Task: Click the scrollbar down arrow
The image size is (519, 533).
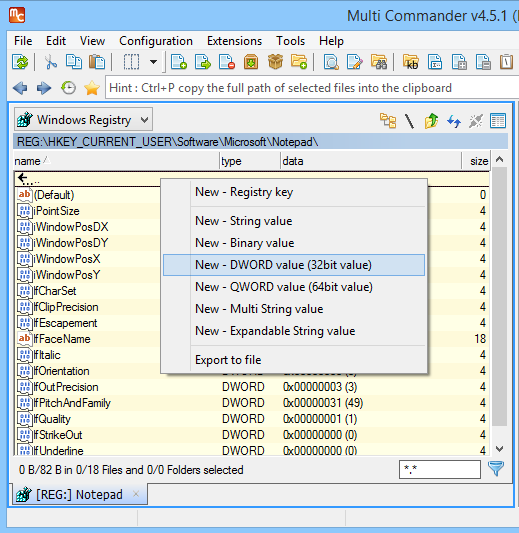Action: coord(499,449)
